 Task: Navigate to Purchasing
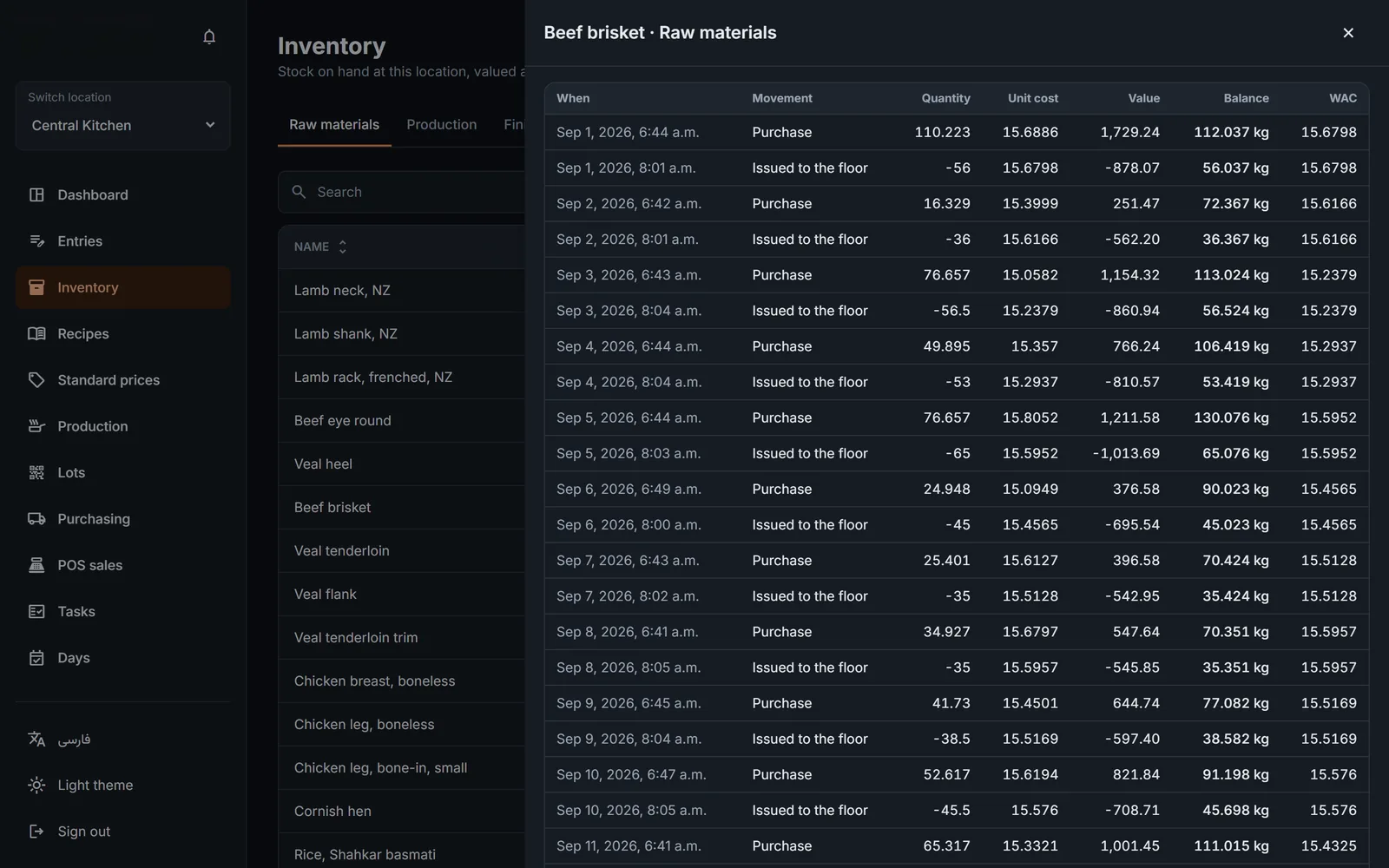[122, 519]
